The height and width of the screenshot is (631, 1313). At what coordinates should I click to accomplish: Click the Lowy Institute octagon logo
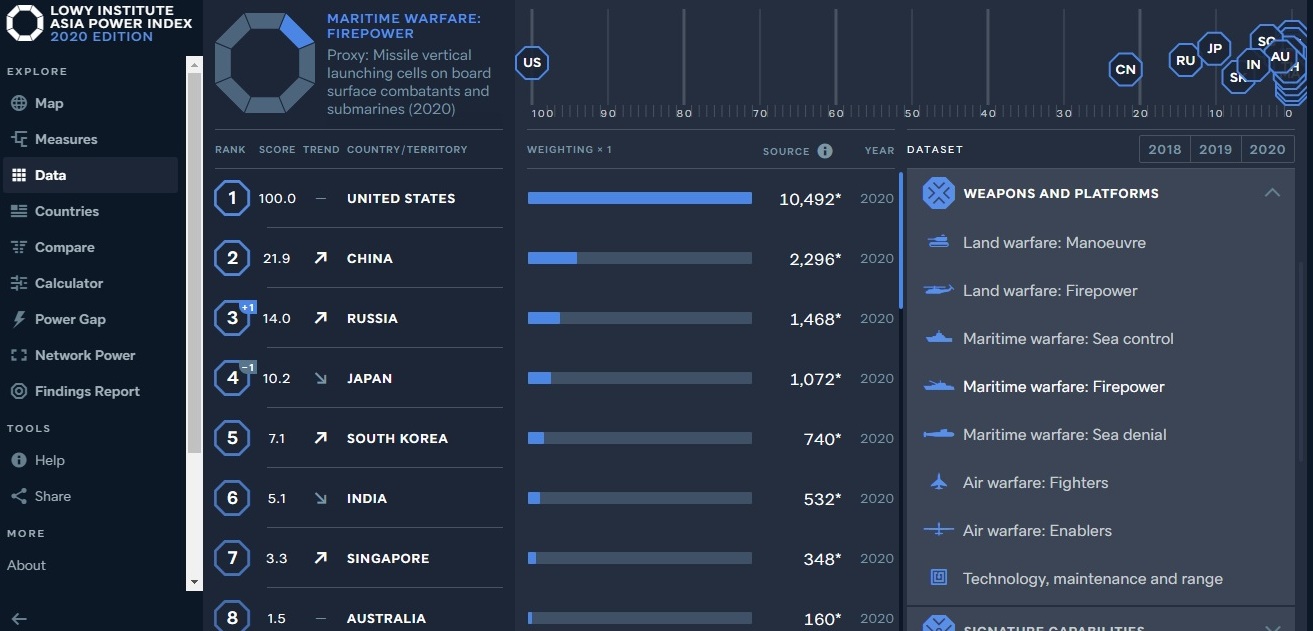(x=24, y=23)
